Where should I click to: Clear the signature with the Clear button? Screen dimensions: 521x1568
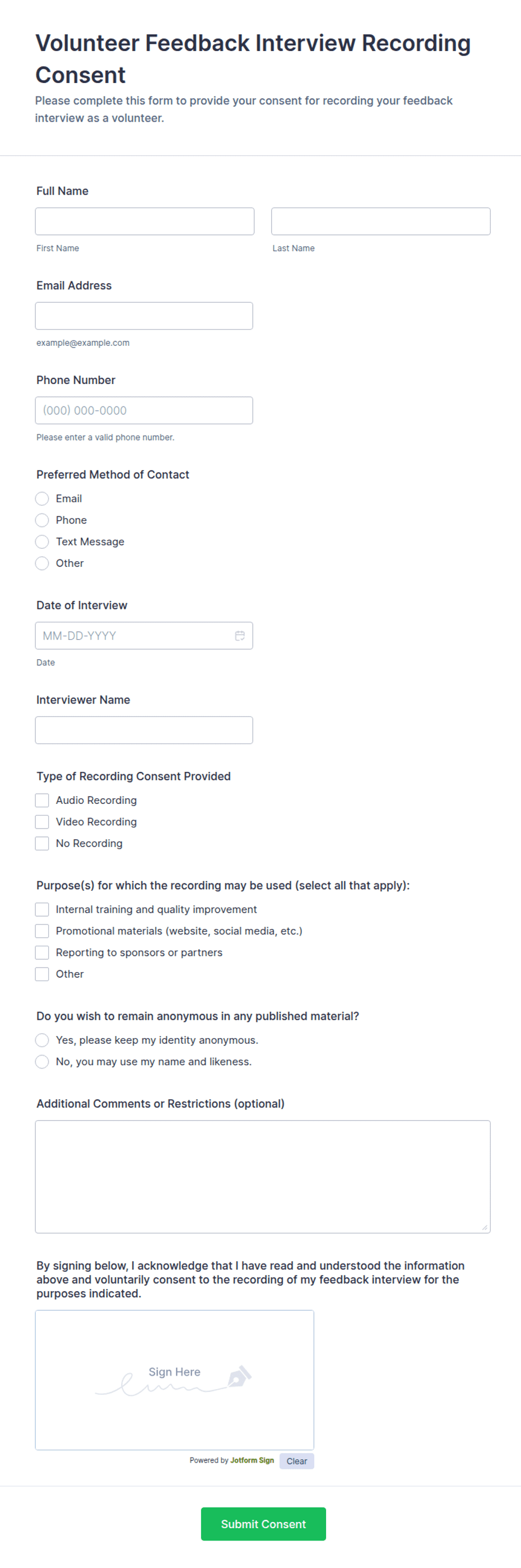297,1461
